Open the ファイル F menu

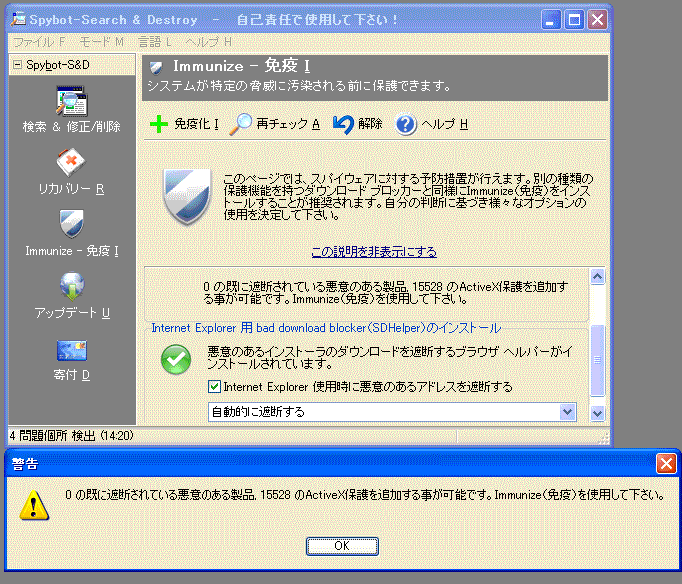point(39,42)
